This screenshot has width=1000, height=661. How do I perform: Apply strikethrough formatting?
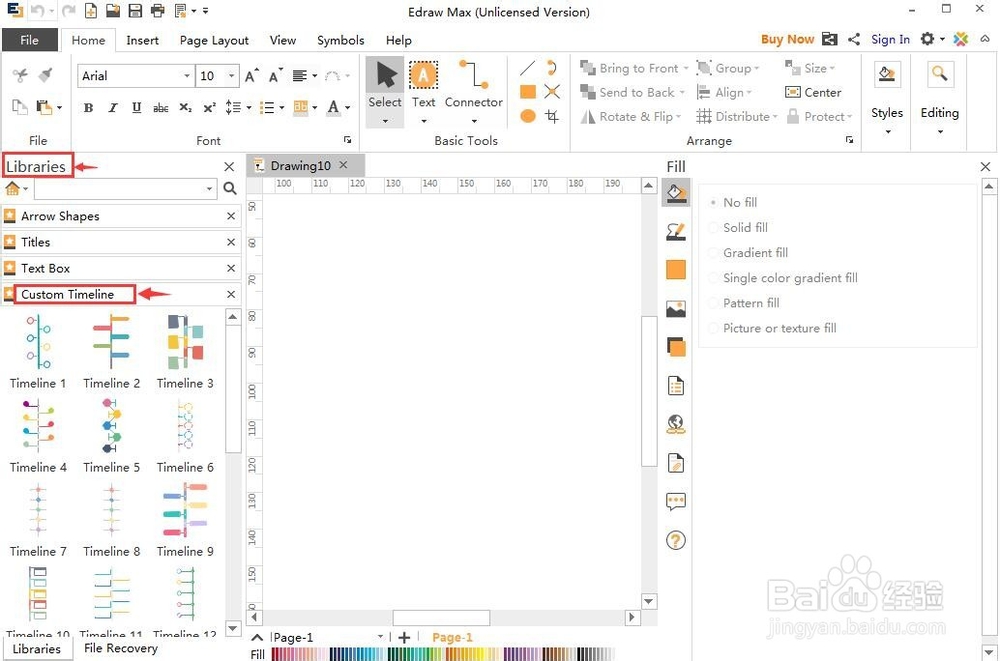click(161, 108)
